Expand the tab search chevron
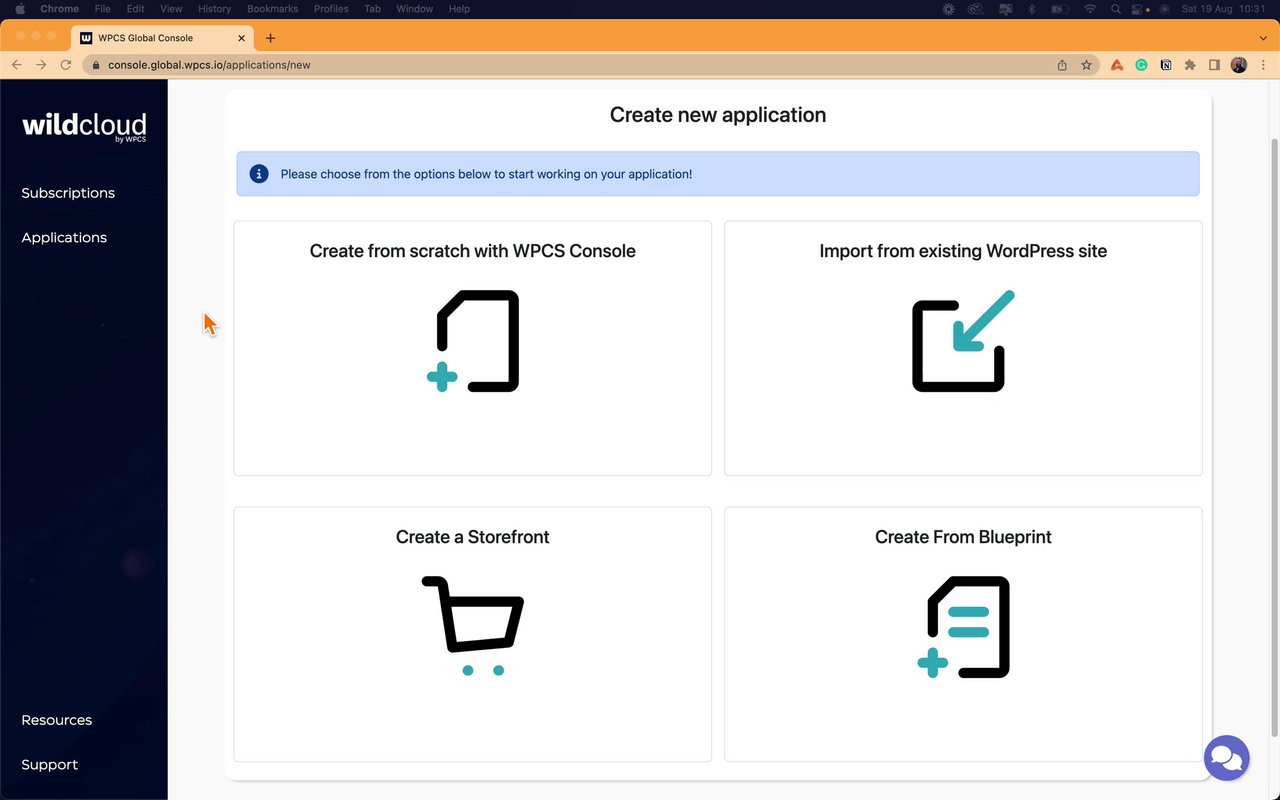Screen dimensions: 1280x800 pos(1262,38)
